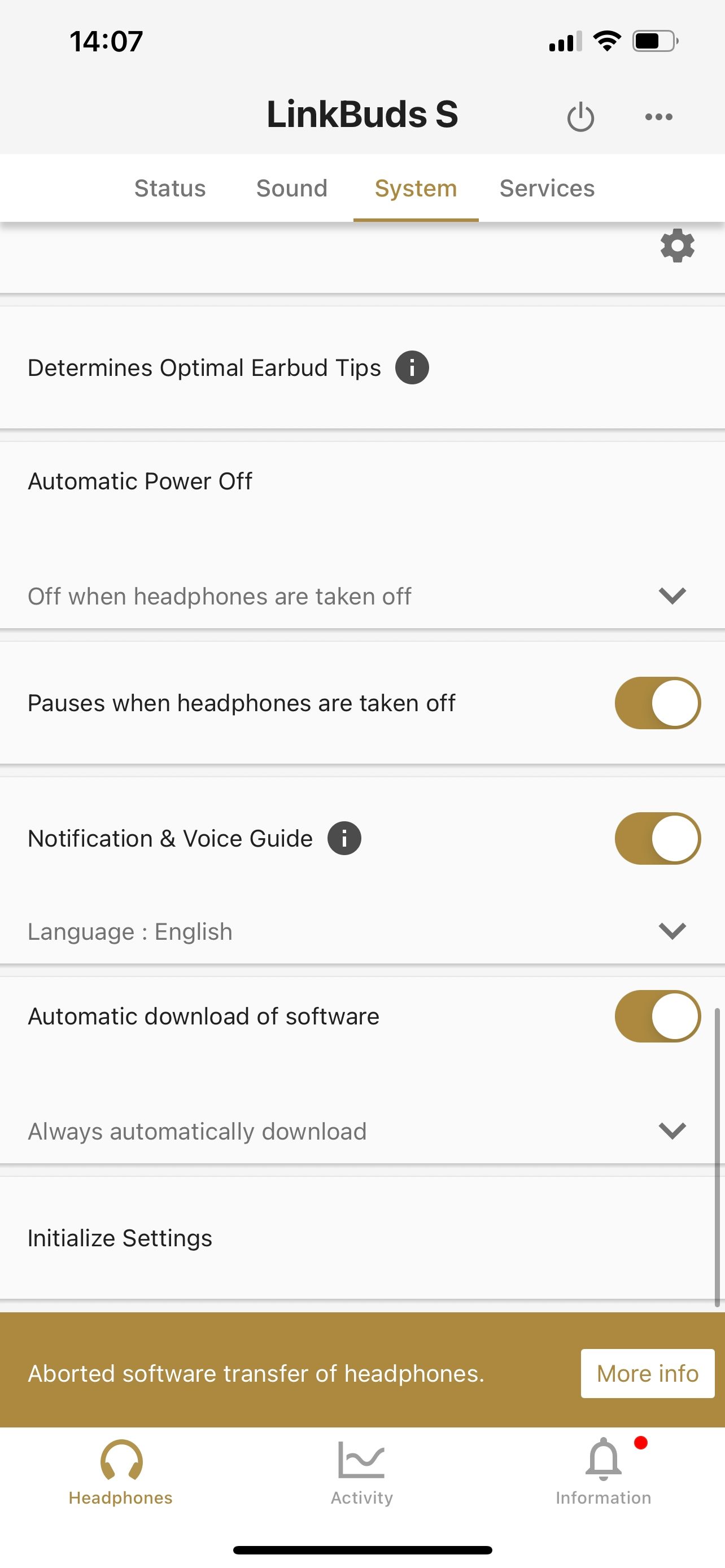This screenshot has width=725, height=1568.
Task: Tap Initialize Settings
Action: pyautogui.click(x=120, y=1238)
